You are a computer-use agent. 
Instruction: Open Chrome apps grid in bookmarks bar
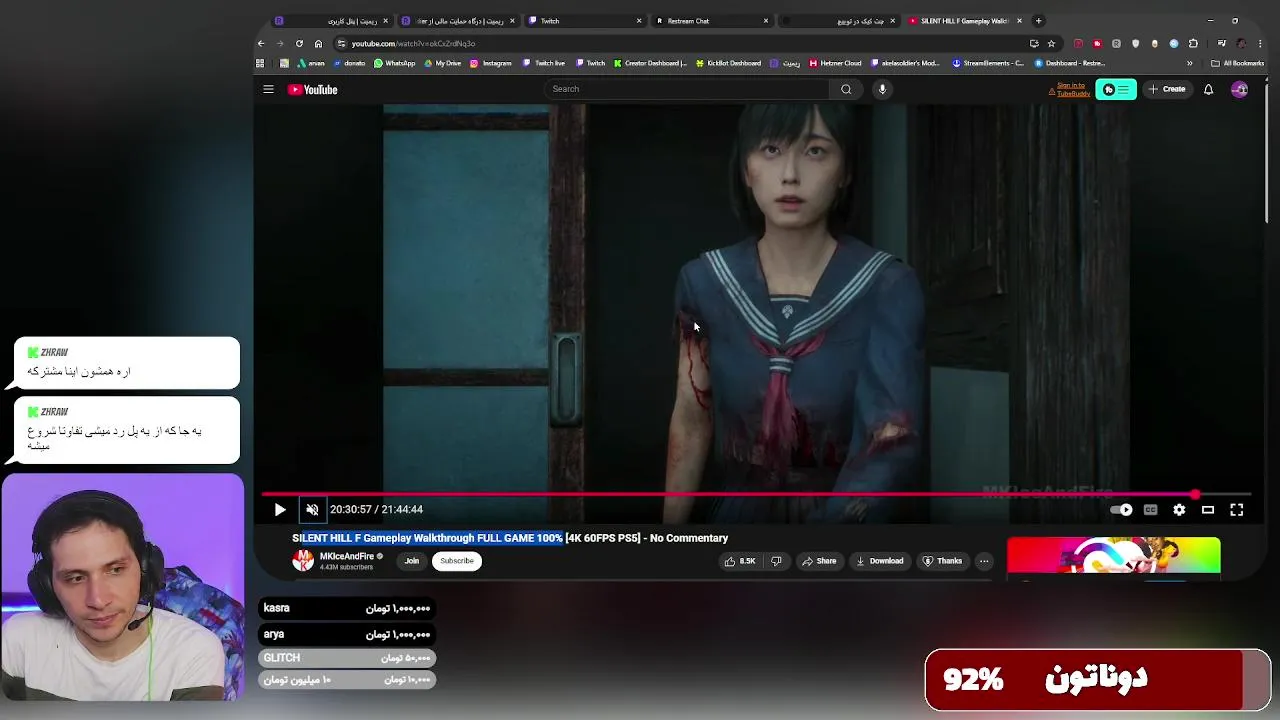point(260,63)
